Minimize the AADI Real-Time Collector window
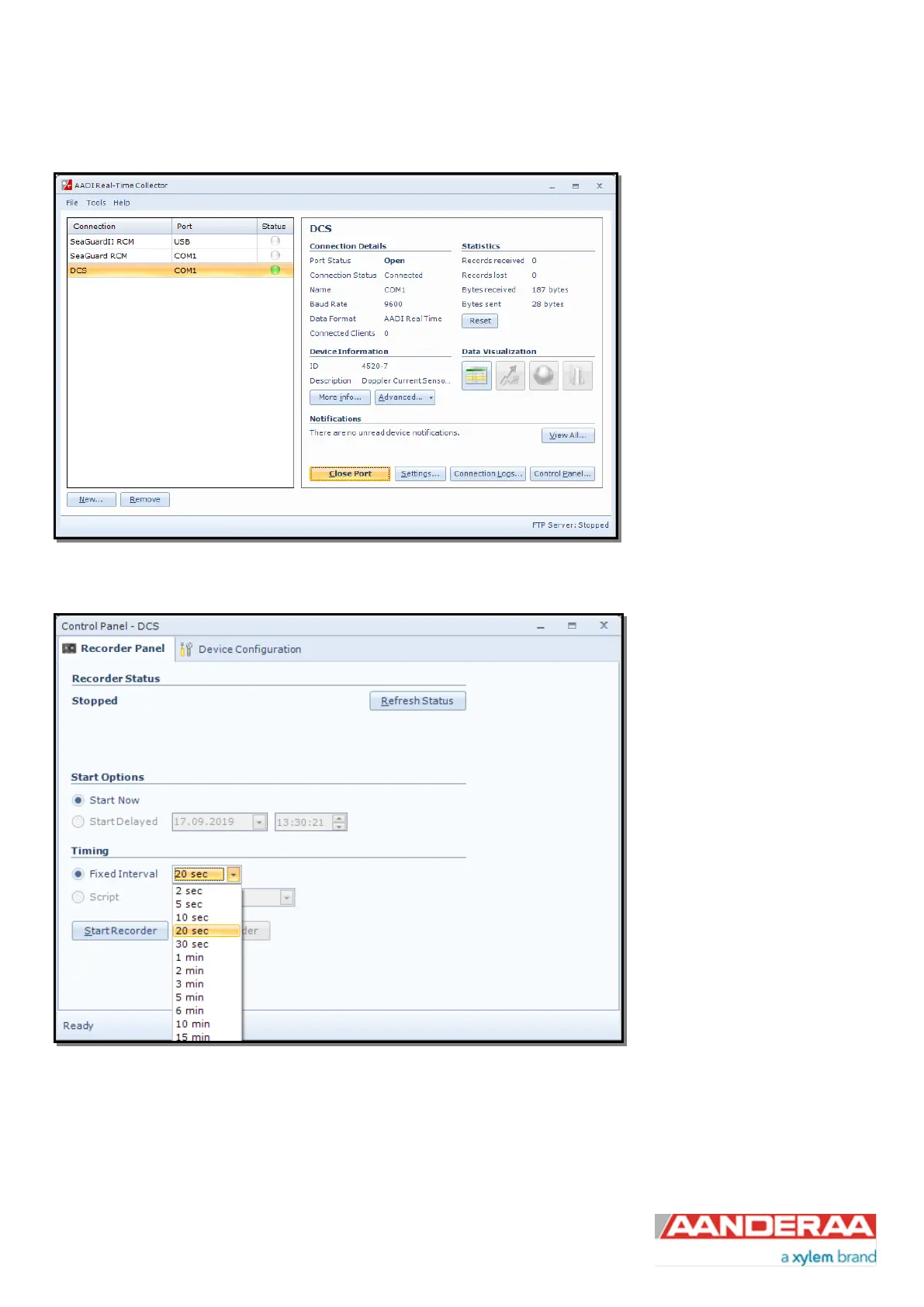The image size is (924, 1307). coord(552,186)
